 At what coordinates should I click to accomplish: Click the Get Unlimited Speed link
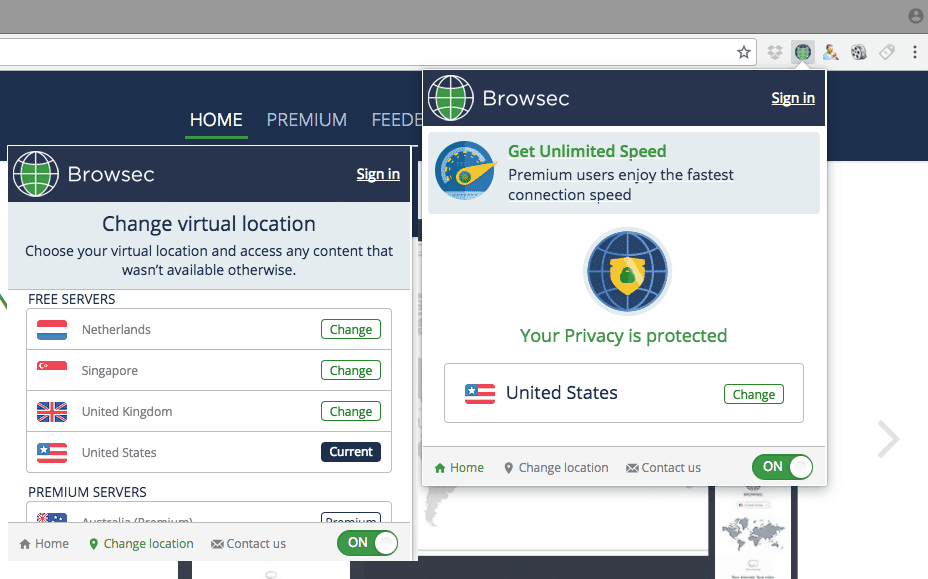point(587,152)
